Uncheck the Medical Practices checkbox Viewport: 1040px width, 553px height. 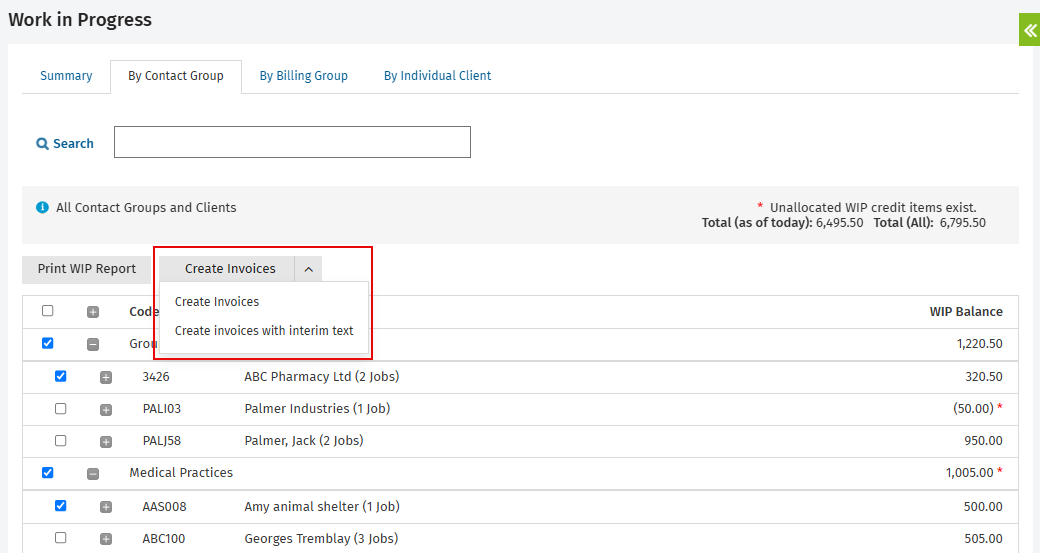48,473
